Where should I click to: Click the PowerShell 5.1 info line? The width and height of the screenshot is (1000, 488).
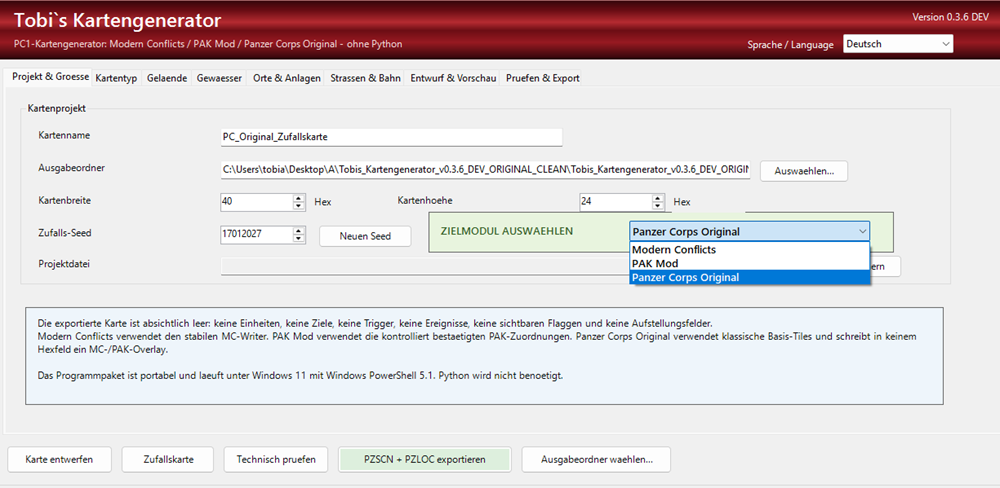300,375
